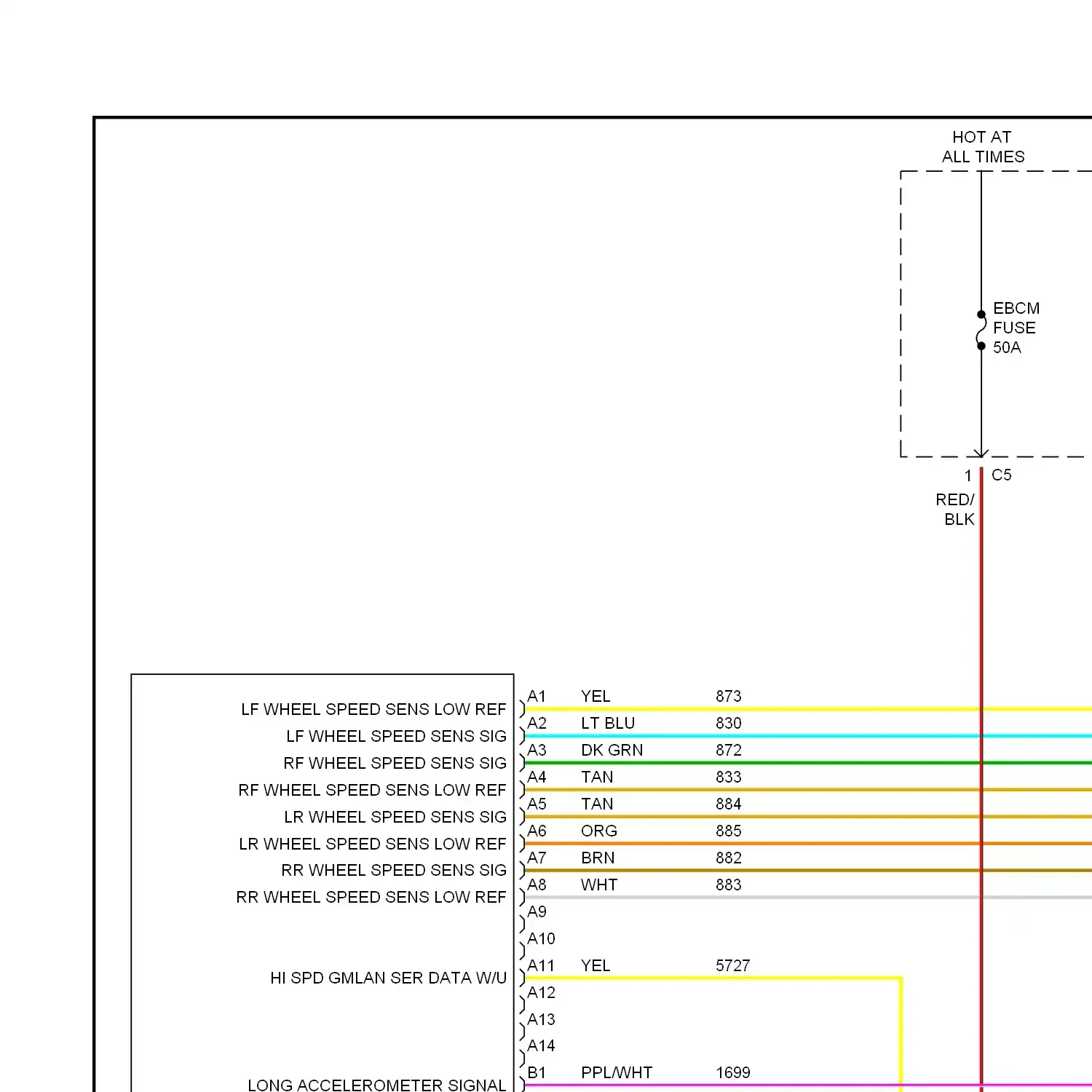Viewport: 1092px width, 1092px height.
Task: Select the C5 connector label
Action: (1002, 475)
